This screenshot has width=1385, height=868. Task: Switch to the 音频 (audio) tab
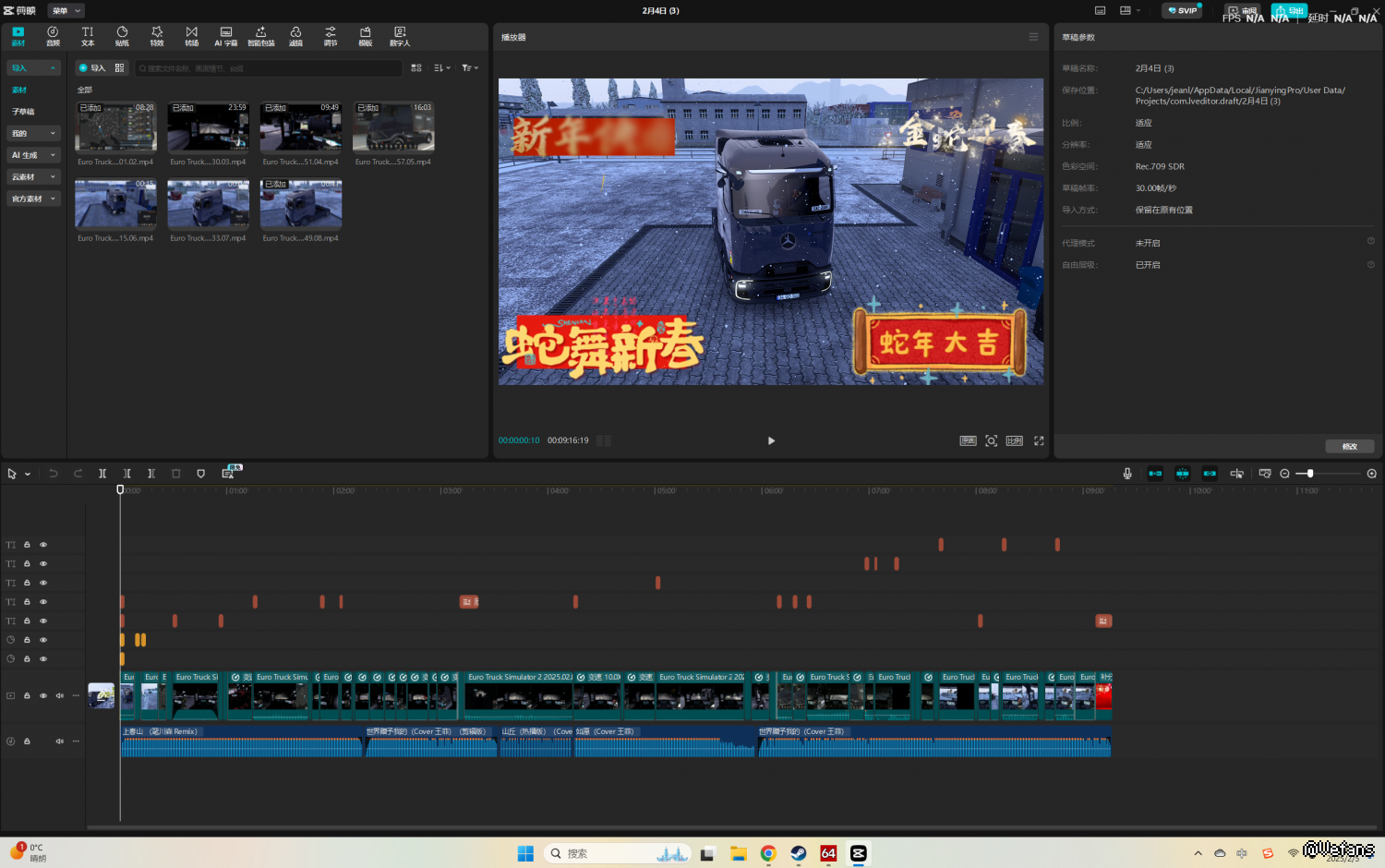(53, 36)
